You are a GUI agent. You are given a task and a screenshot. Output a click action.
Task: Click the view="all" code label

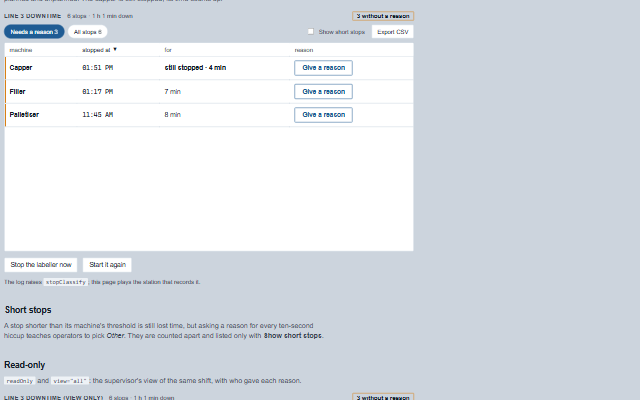(x=70, y=381)
